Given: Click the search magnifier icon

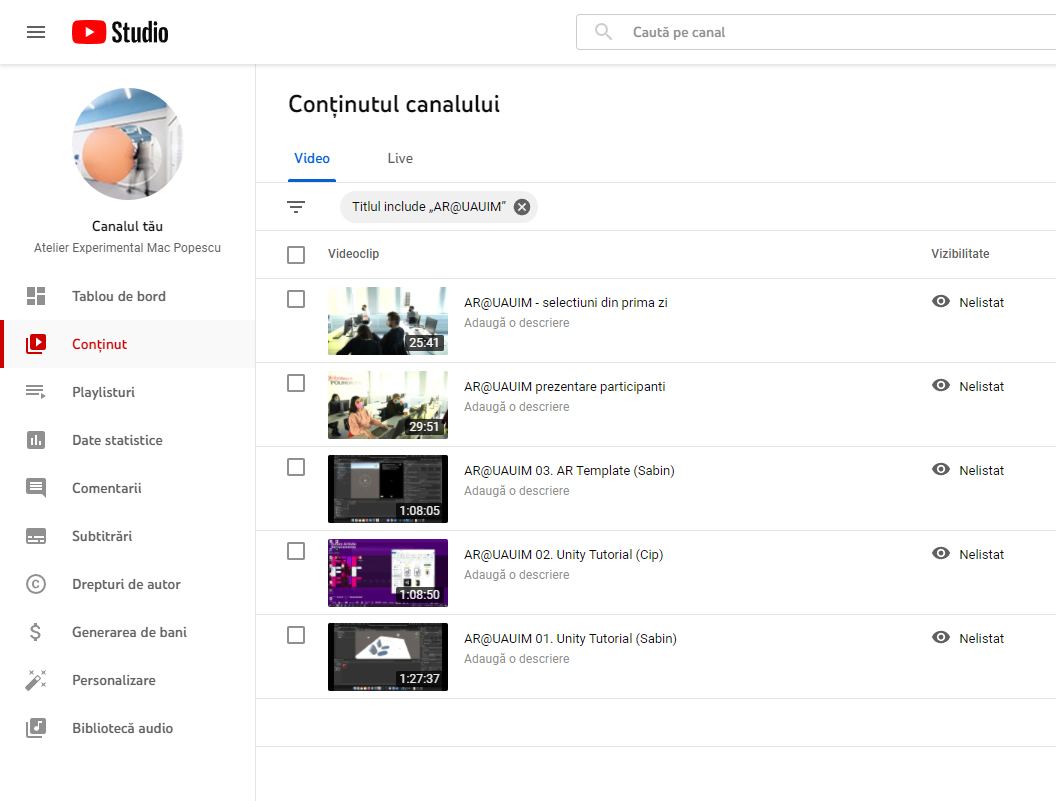Looking at the screenshot, I should tap(603, 32).
